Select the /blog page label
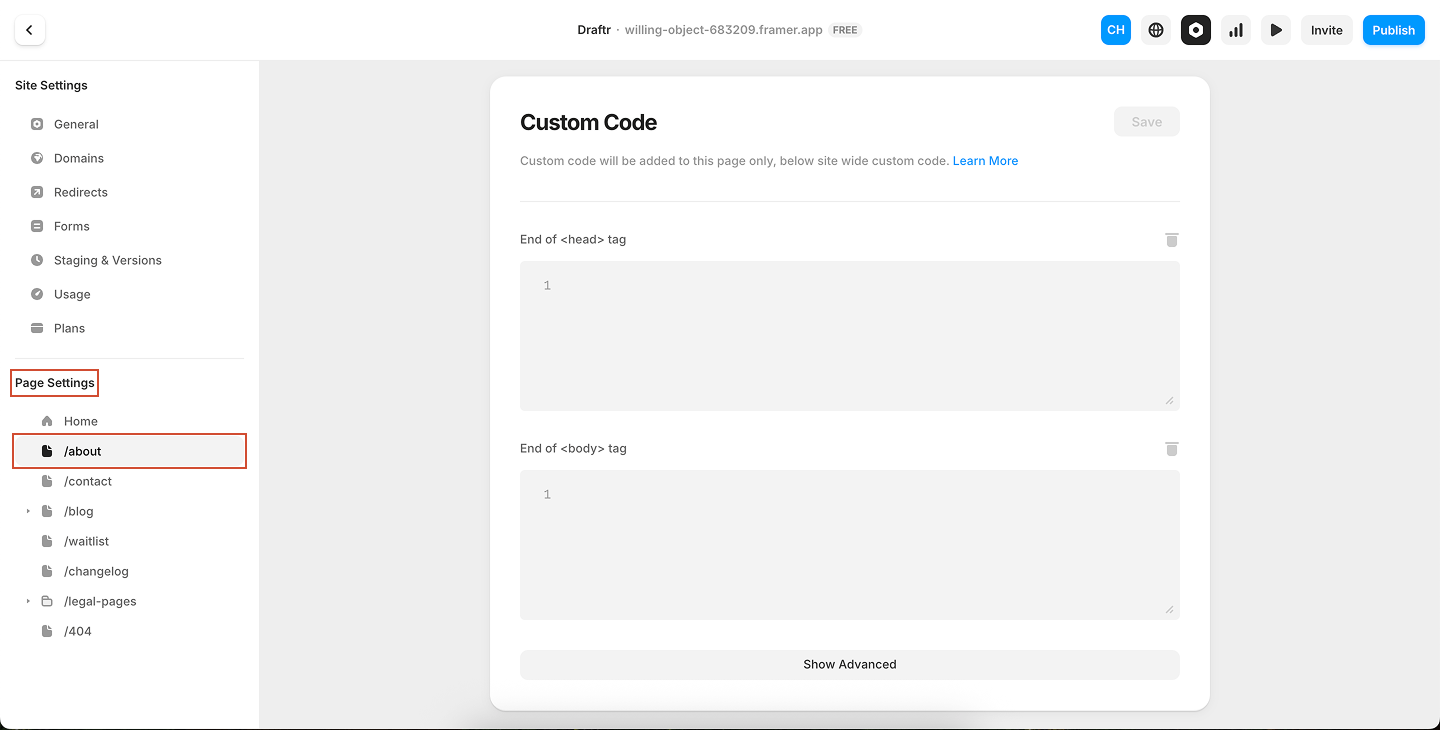This screenshot has height=730, width=1440. pyautogui.click(x=79, y=511)
